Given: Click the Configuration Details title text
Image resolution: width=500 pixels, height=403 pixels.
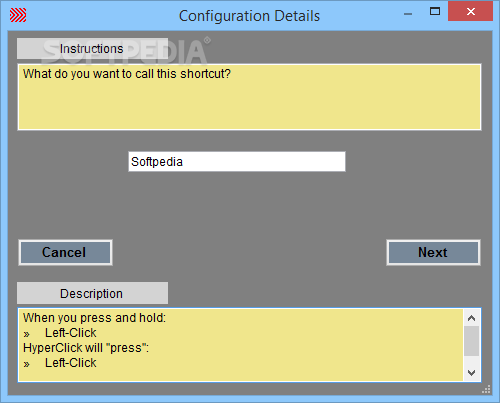Looking at the screenshot, I should point(249,16).
